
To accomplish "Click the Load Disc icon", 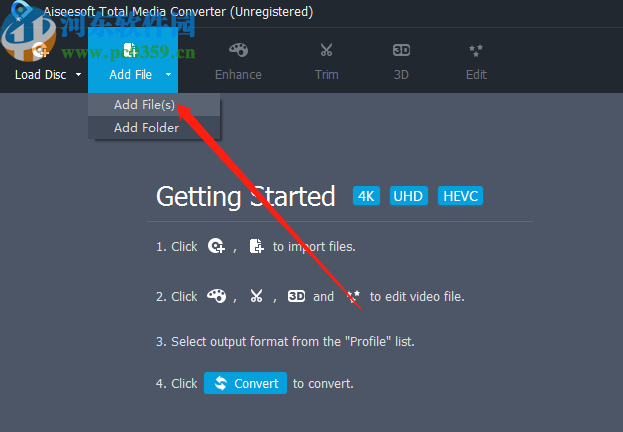I will click(x=40, y=50).
